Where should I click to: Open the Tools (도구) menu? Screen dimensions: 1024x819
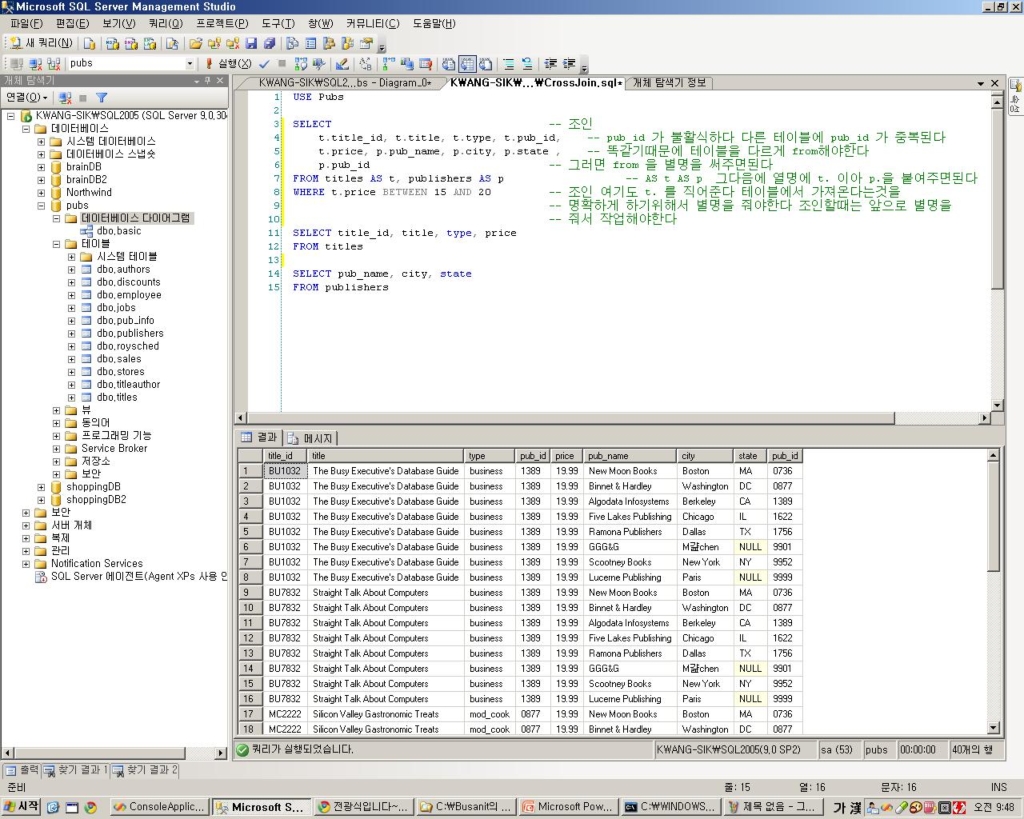[x=278, y=24]
